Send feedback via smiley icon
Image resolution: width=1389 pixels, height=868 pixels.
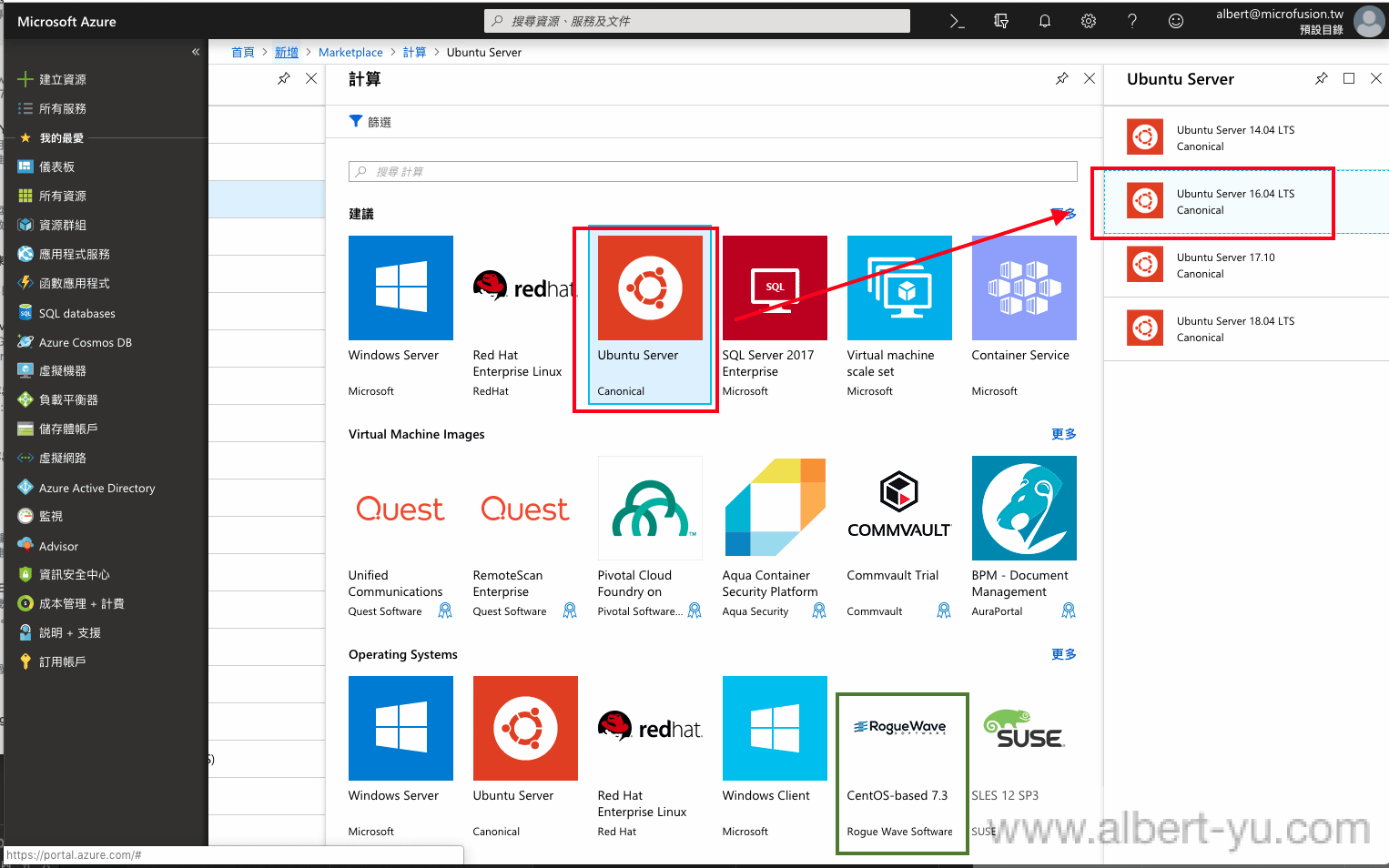pos(1176,21)
